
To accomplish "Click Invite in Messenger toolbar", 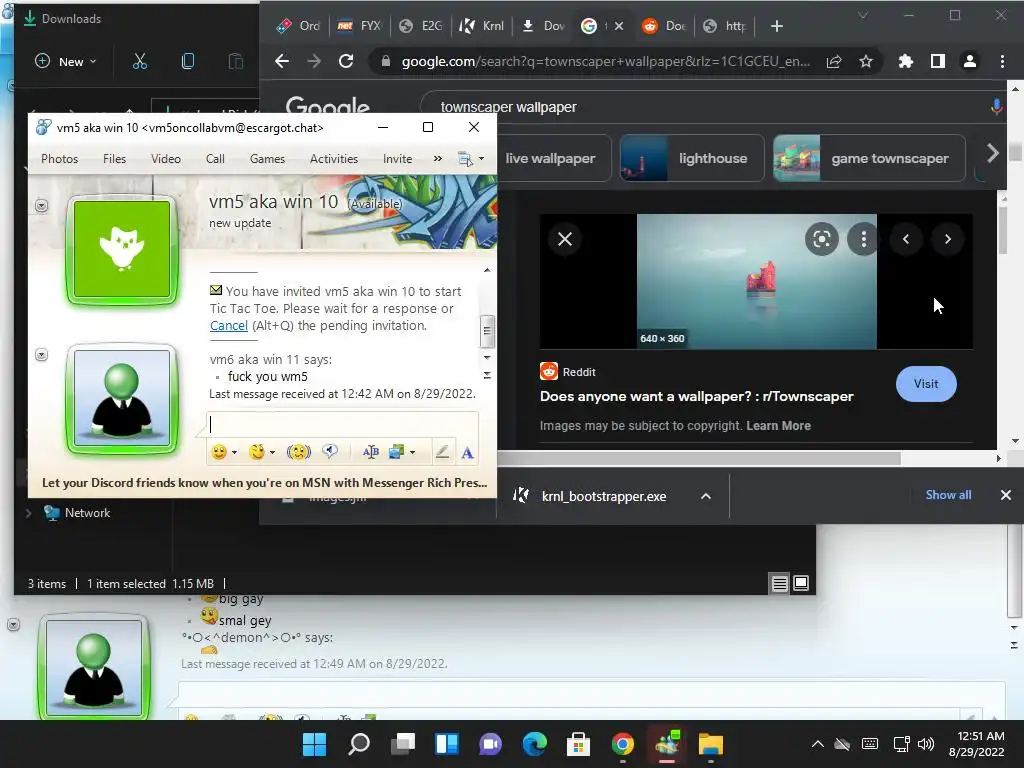I will pyautogui.click(x=397, y=159).
